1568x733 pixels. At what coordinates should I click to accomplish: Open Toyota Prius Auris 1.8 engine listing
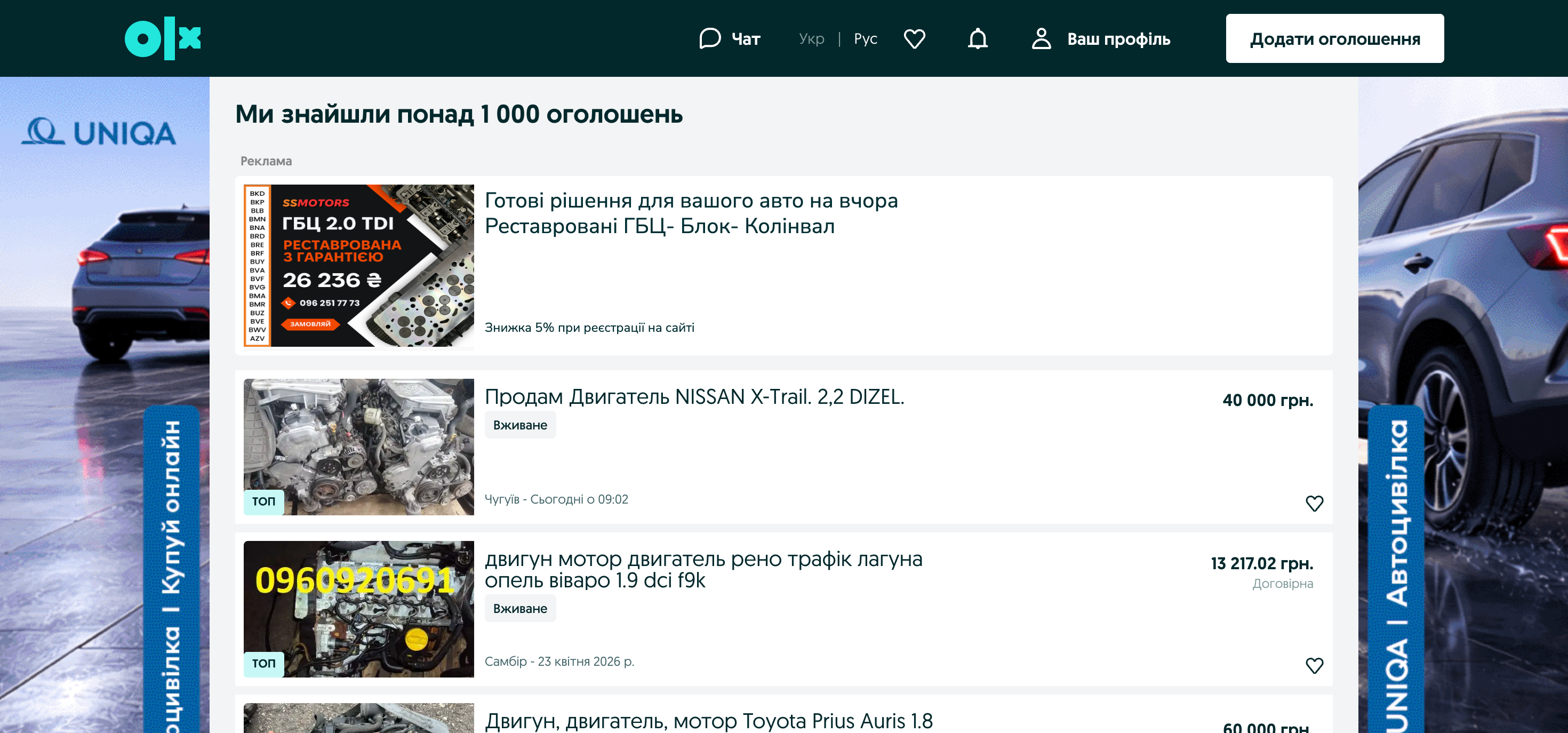(x=708, y=721)
